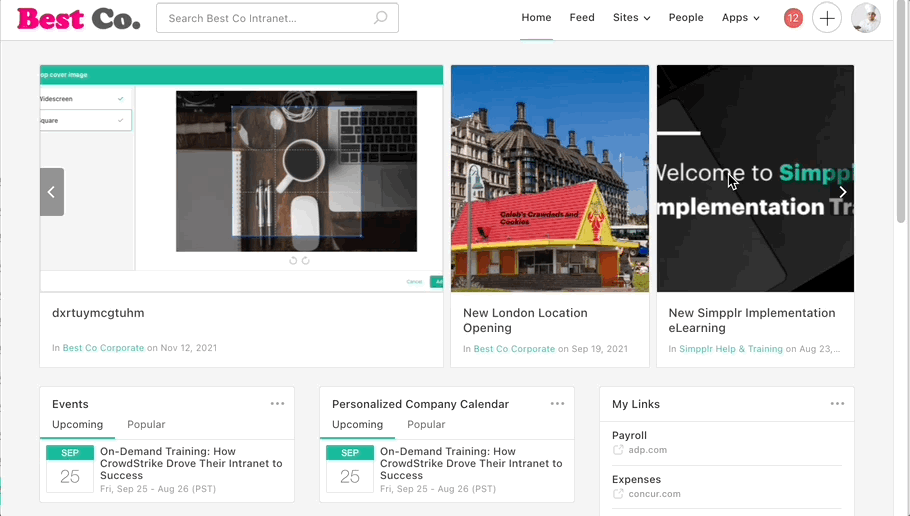The image size is (910, 516).
Task: Open the Simpplr Help & Training site link
Action: click(731, 349)
